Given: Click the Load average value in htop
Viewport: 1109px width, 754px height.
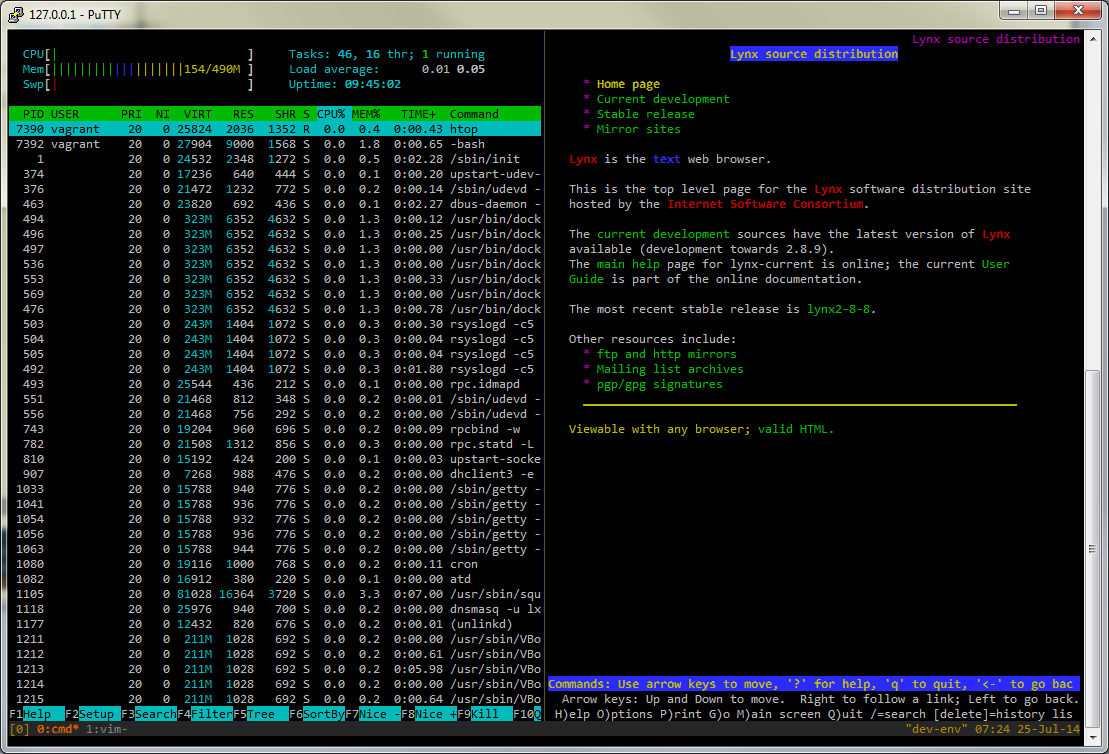Looking at the screenshot, I should tap(453, 69).
